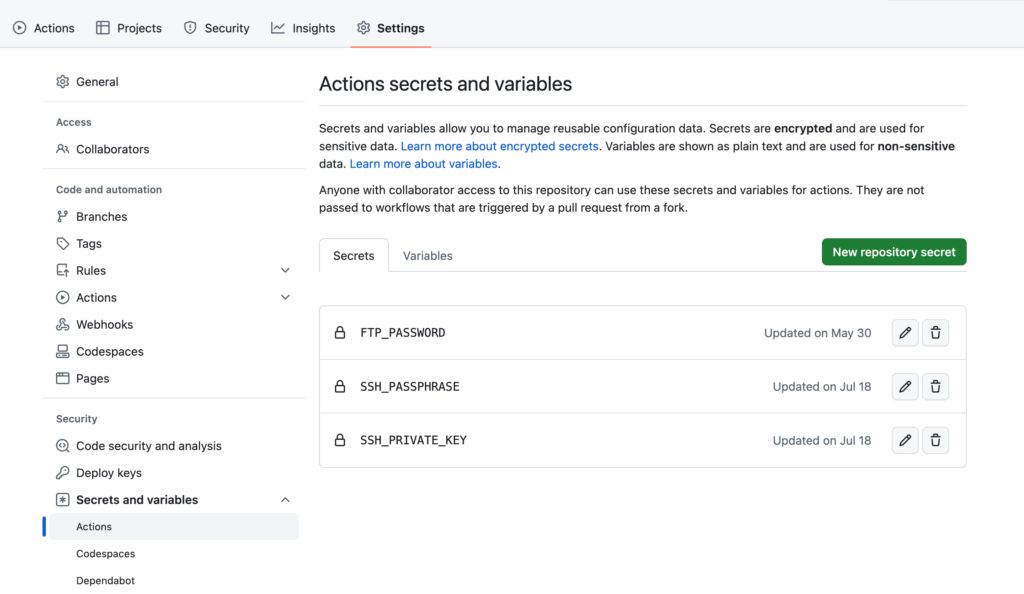Click the Webhooks hook icon
1024x594 pixels.
[63, 324]
